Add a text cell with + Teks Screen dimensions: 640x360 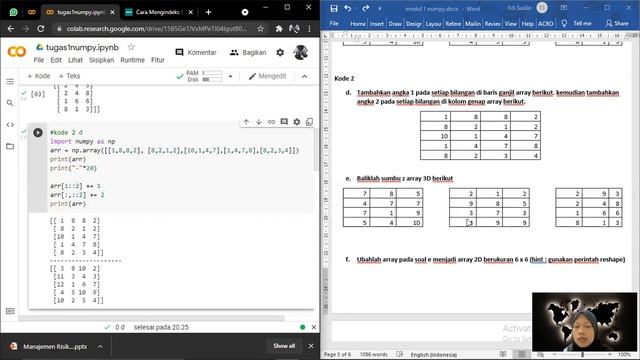[69, 76]
